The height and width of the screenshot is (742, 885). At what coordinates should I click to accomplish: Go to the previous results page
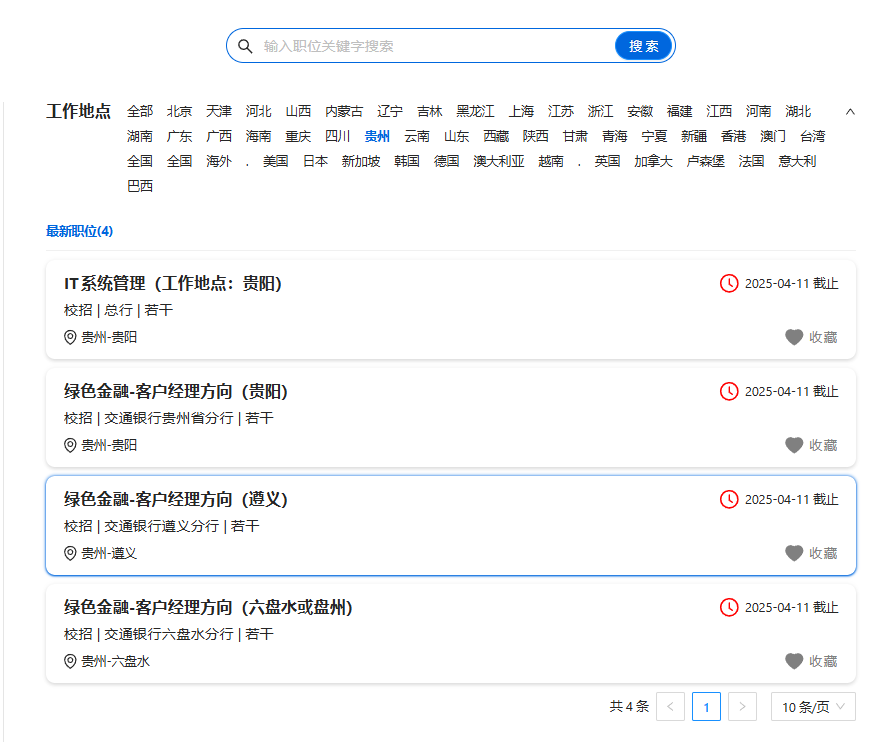(671, 706)
